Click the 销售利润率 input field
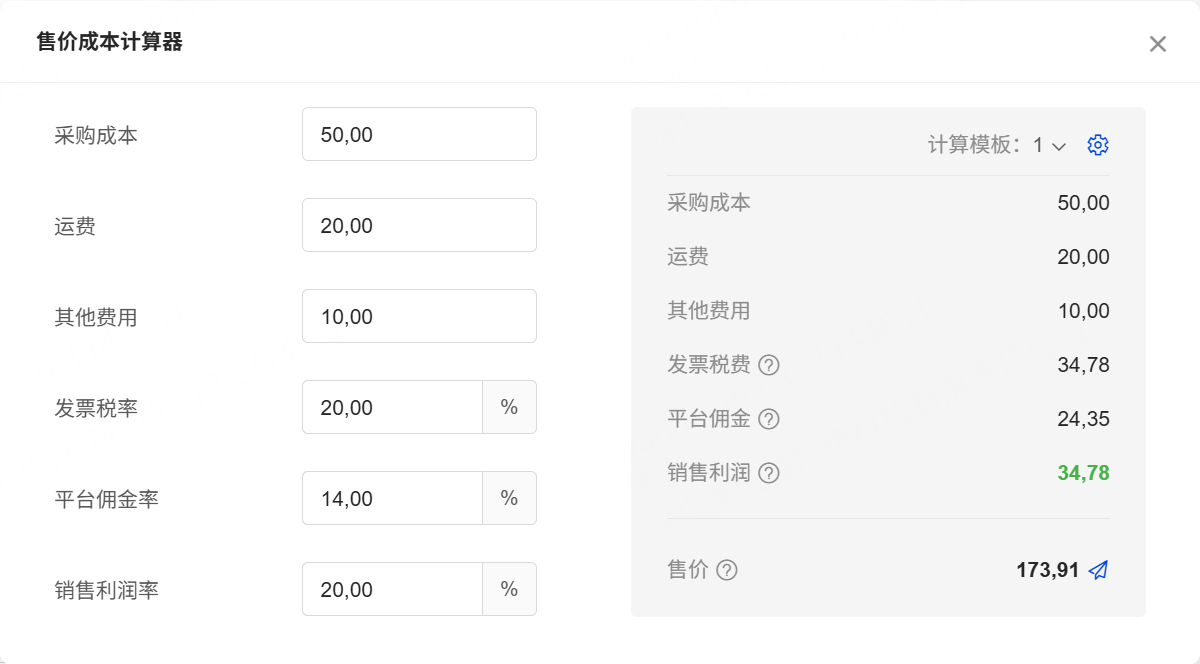Image resolution: width=1200 pixels, height=664 pixels. point(392,589)
